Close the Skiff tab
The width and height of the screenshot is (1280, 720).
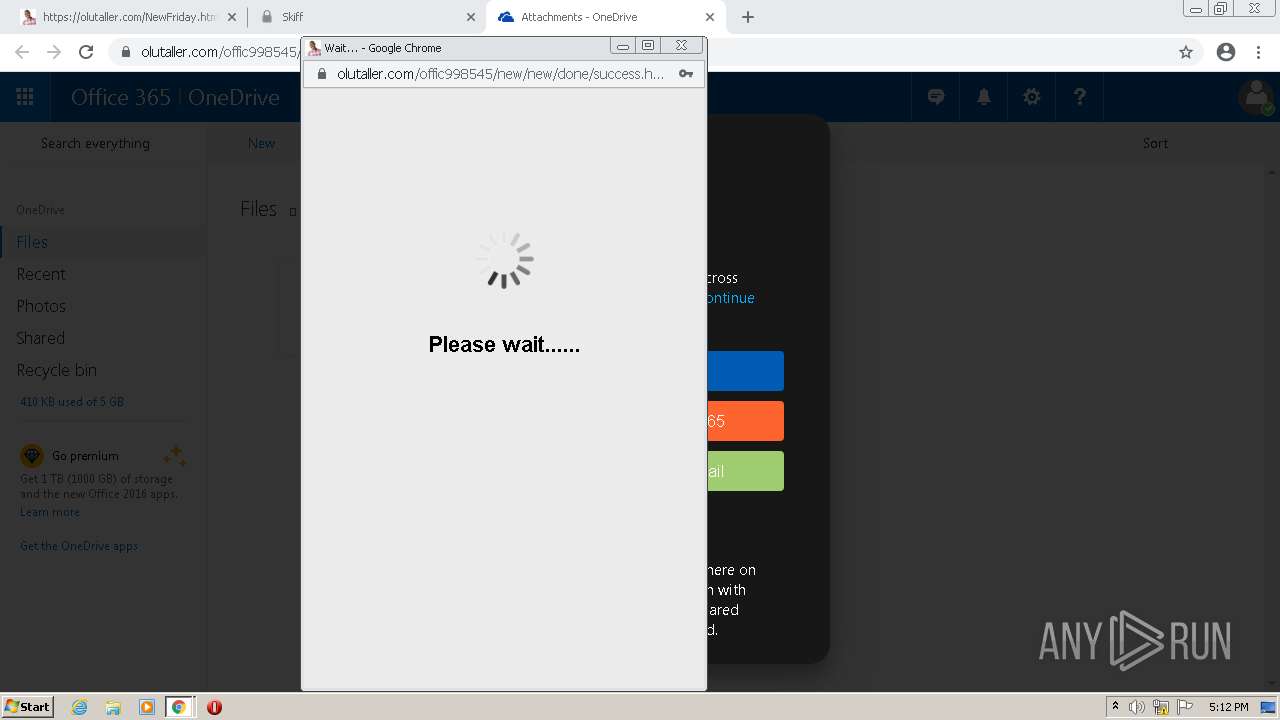pos(471,17)
